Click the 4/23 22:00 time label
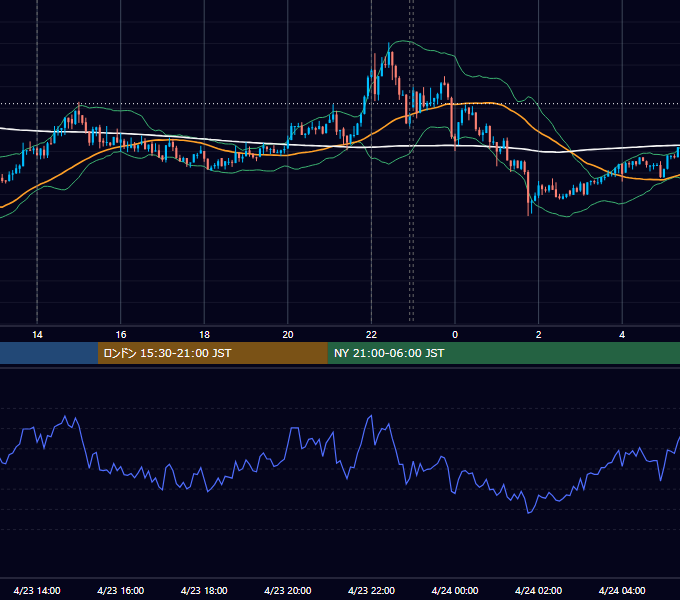This screenshot has height=600, width=680. [x=371, y=590]
